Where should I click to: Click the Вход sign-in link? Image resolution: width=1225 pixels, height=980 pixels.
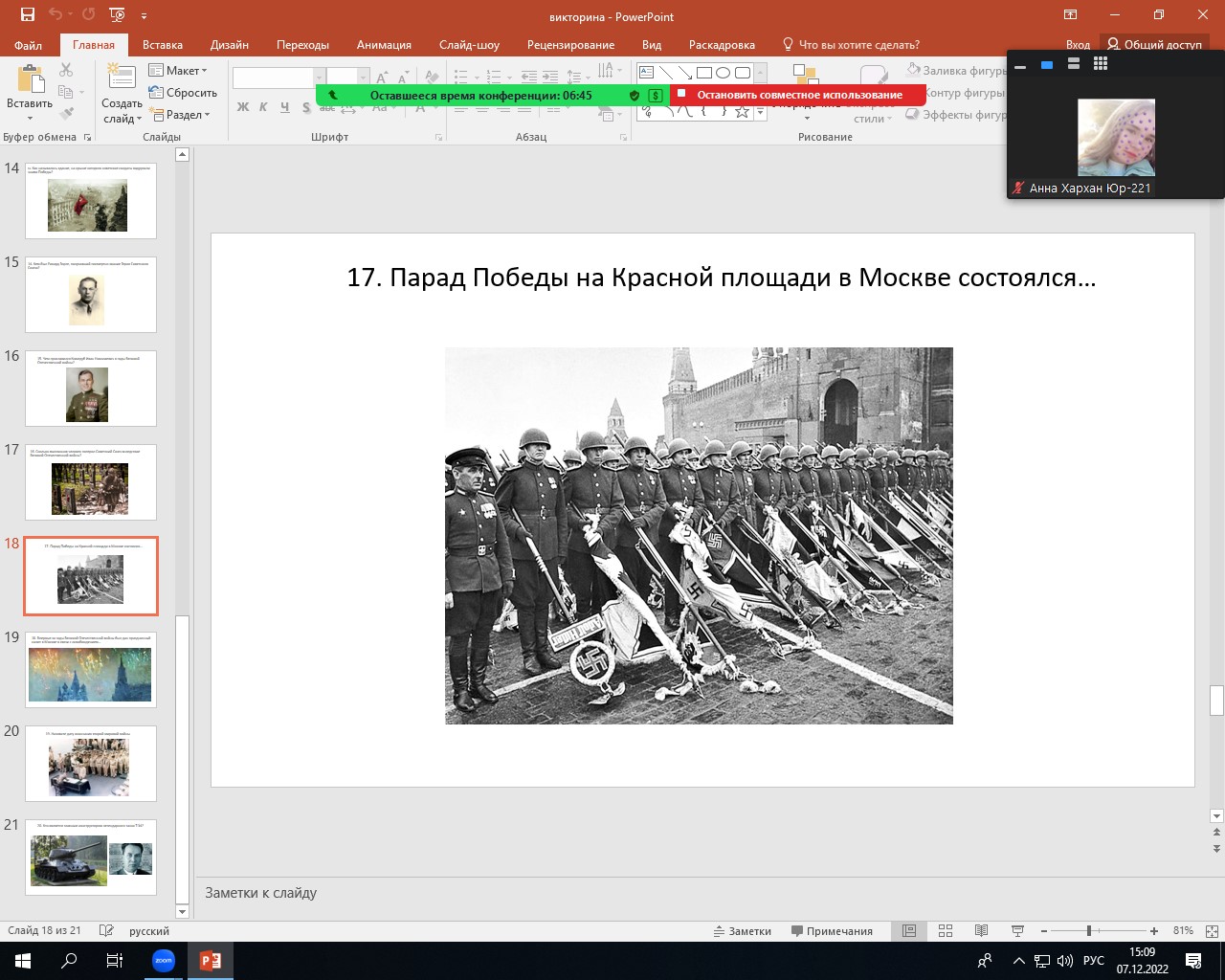[1078, 45]
